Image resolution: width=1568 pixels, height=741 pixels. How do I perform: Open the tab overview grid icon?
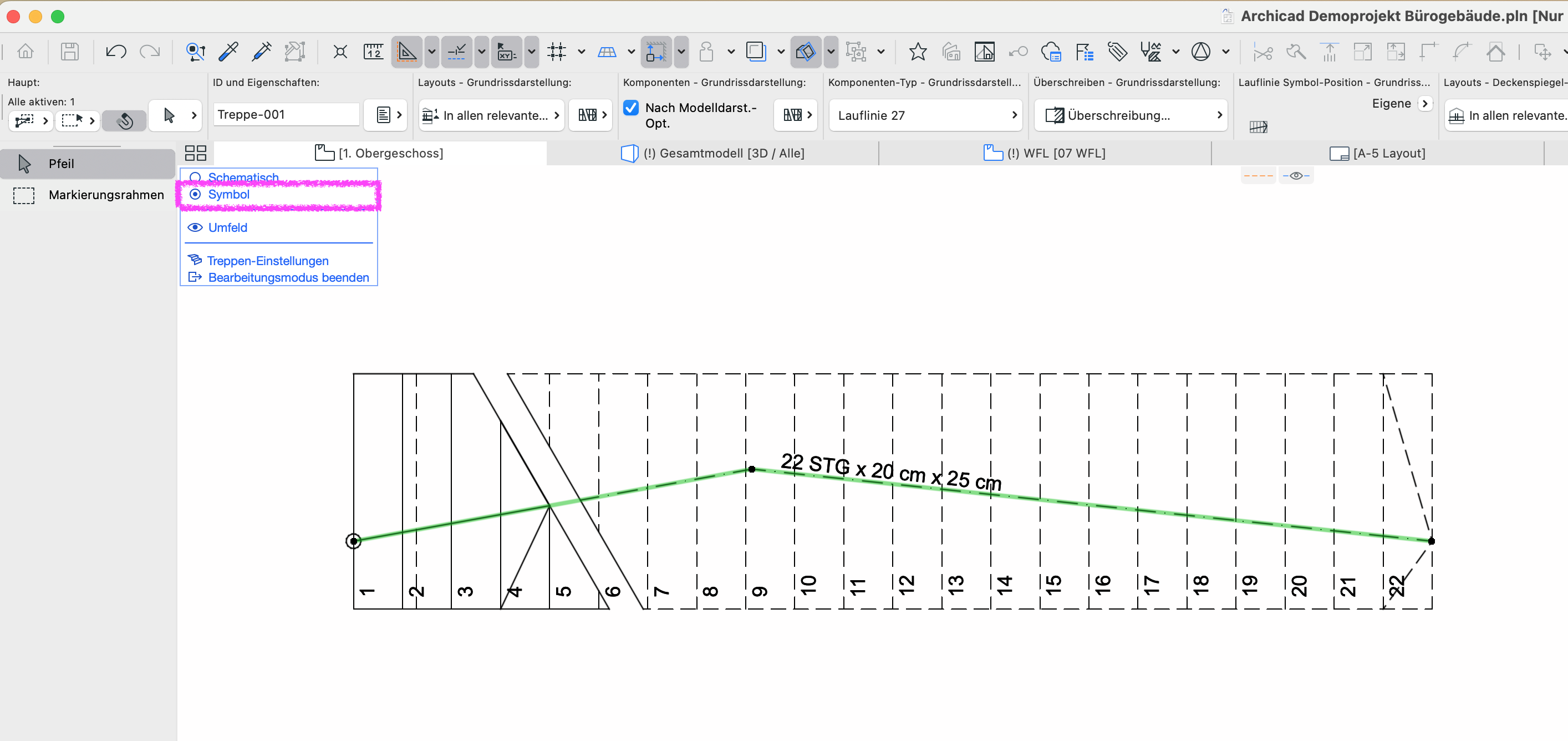coord(195,153)
